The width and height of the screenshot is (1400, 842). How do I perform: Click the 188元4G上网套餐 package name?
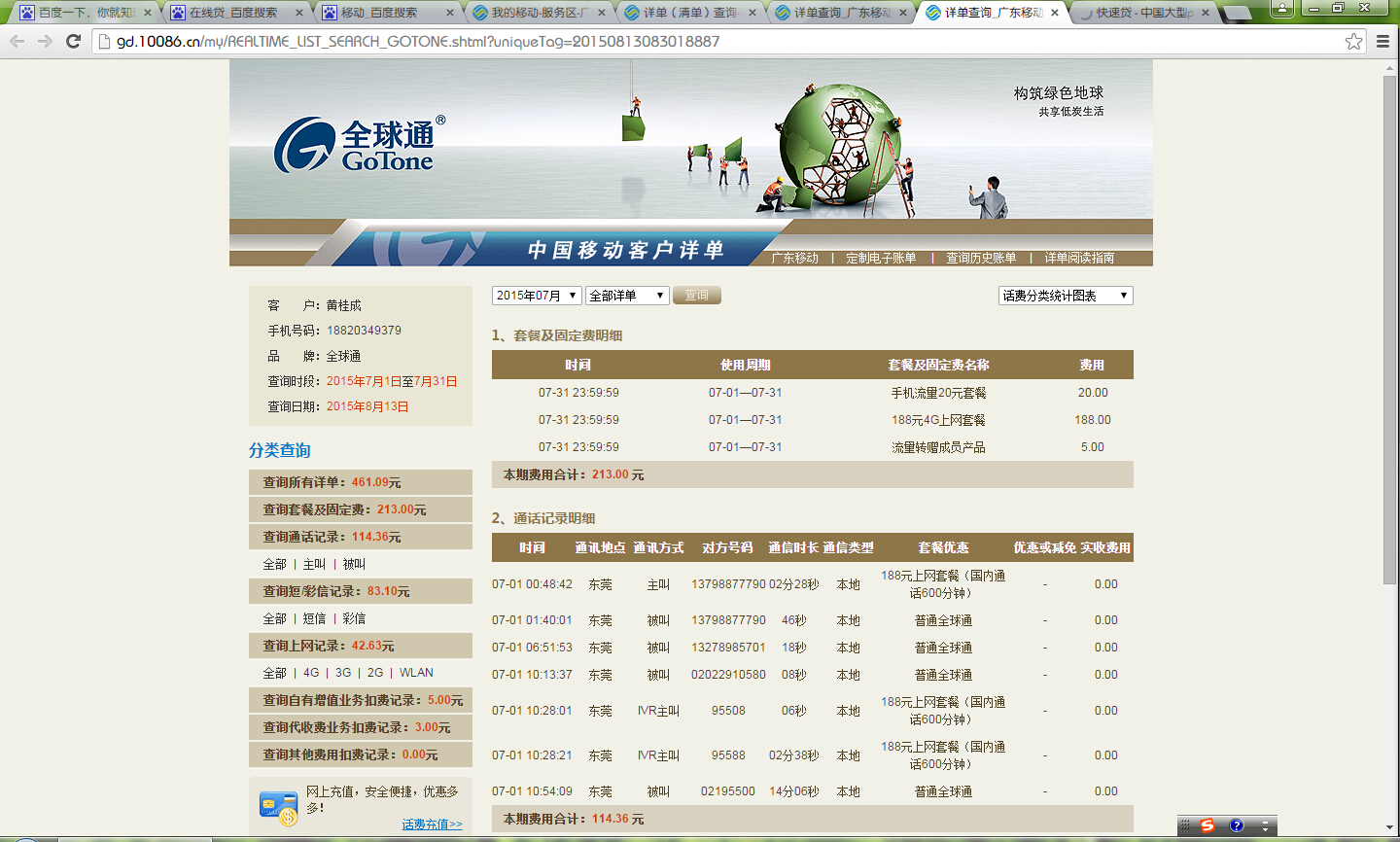[939, 420]
